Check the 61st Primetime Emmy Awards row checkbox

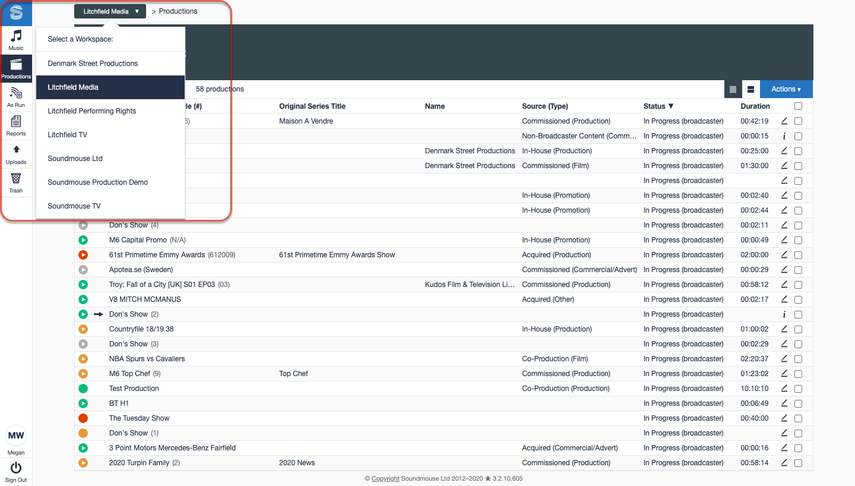(x=798, y=255)
